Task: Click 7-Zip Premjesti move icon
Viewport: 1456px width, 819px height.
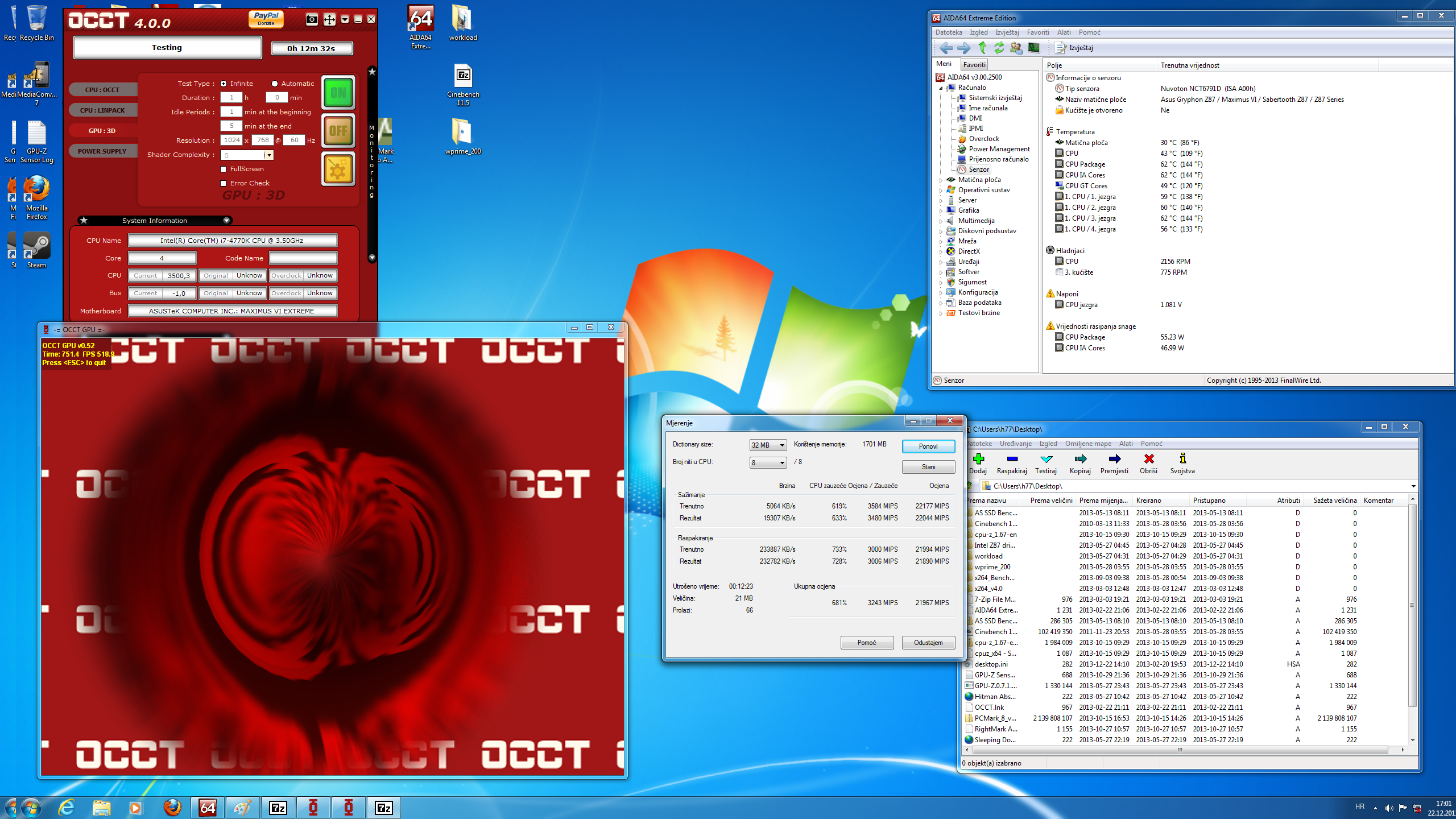Action: (x=1114, y=459)
